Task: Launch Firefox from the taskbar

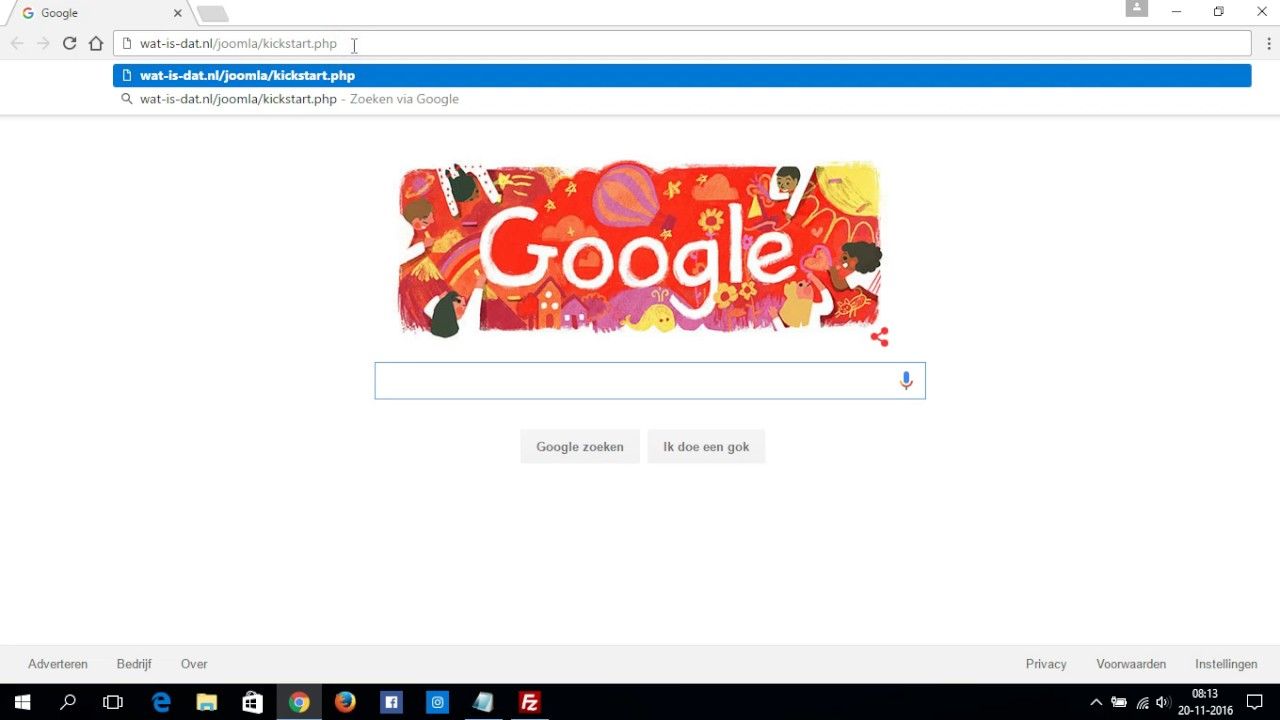Action: click(x=345, y=702)
